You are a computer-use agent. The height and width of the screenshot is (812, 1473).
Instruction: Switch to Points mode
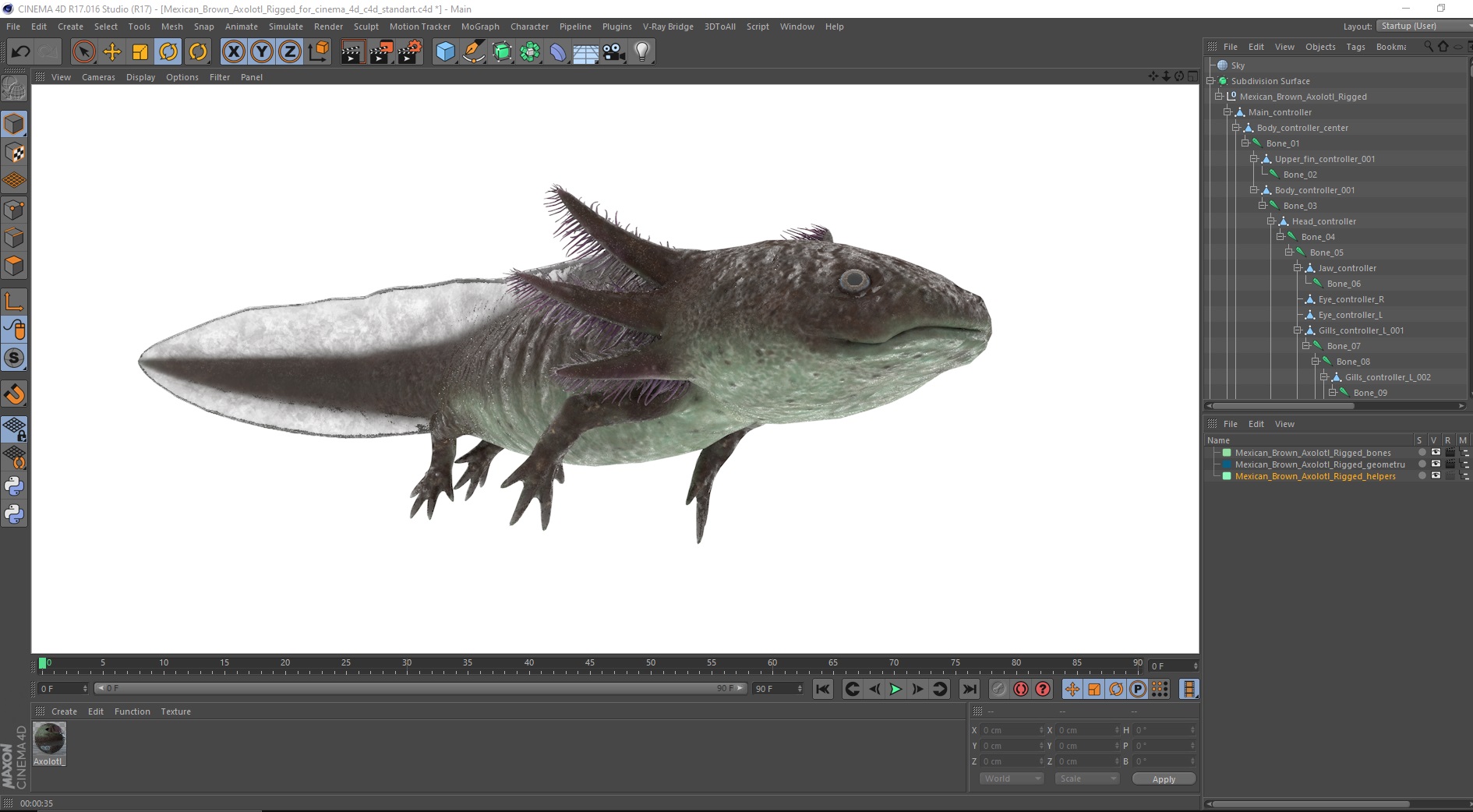[x=14, y=210]
